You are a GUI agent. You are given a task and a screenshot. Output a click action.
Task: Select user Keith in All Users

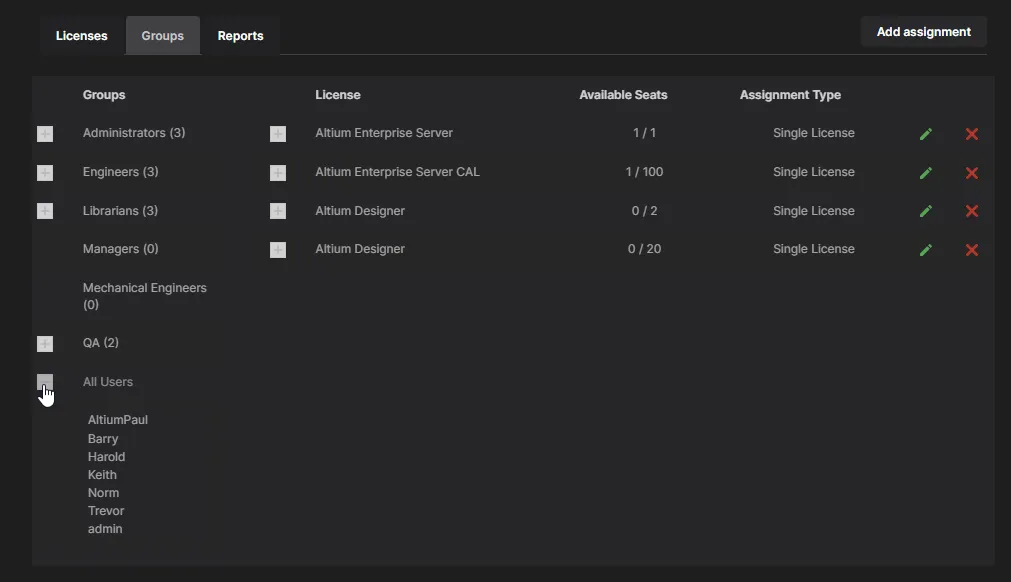coord(103,475)
